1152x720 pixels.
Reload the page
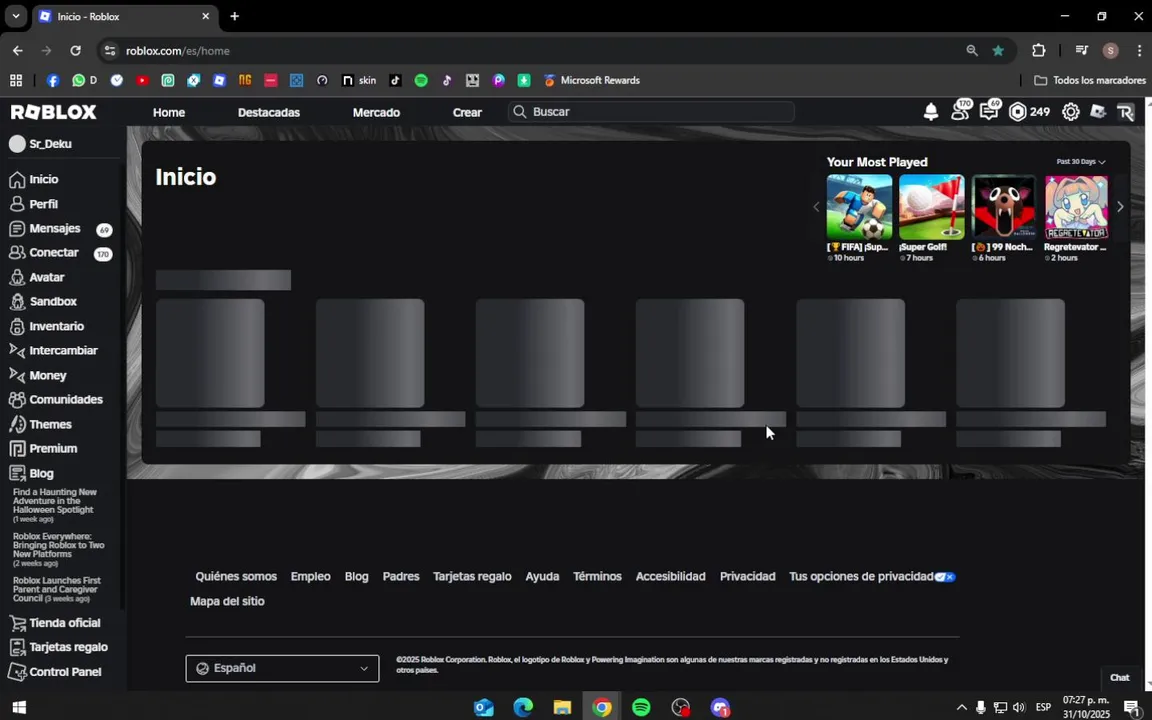point(76,51)
